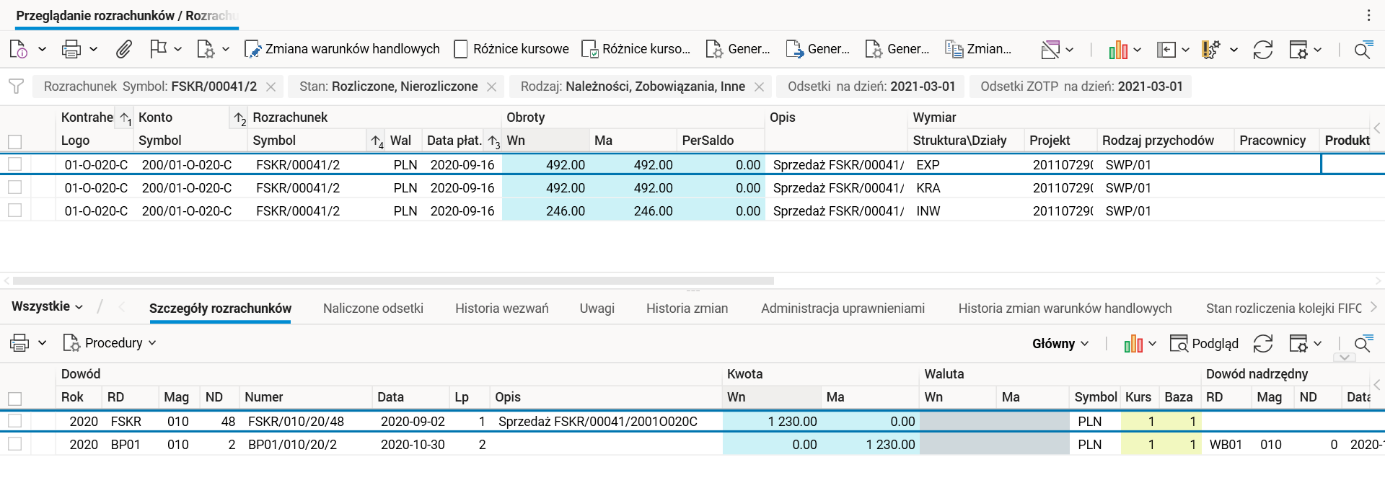1385x488 pixels.
Task: Click the top toolbar bar chart icon
Action: point(1118,49)
